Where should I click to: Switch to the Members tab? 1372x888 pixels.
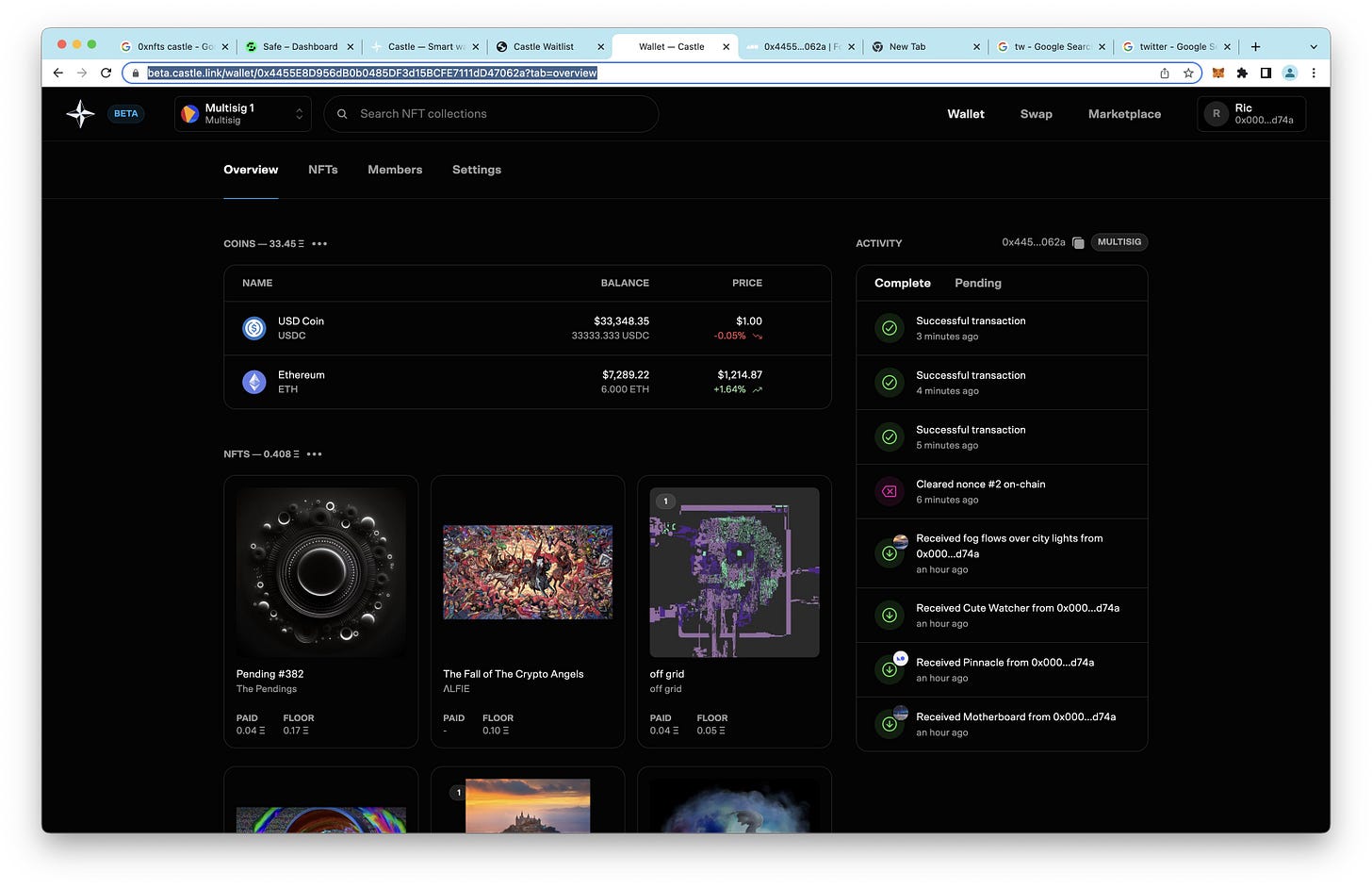pos(395,170)
